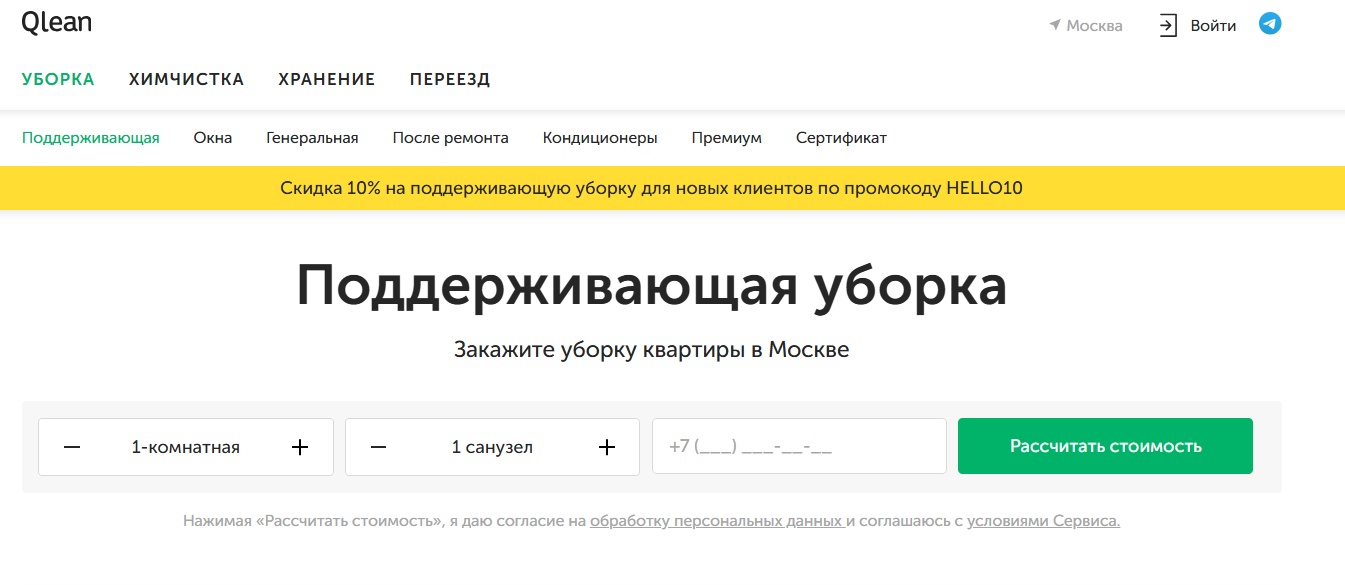Viewport: 1345px width, 585px height.
Task: Switch to the Генеральная cleaning tab
Action: (312, 138)
